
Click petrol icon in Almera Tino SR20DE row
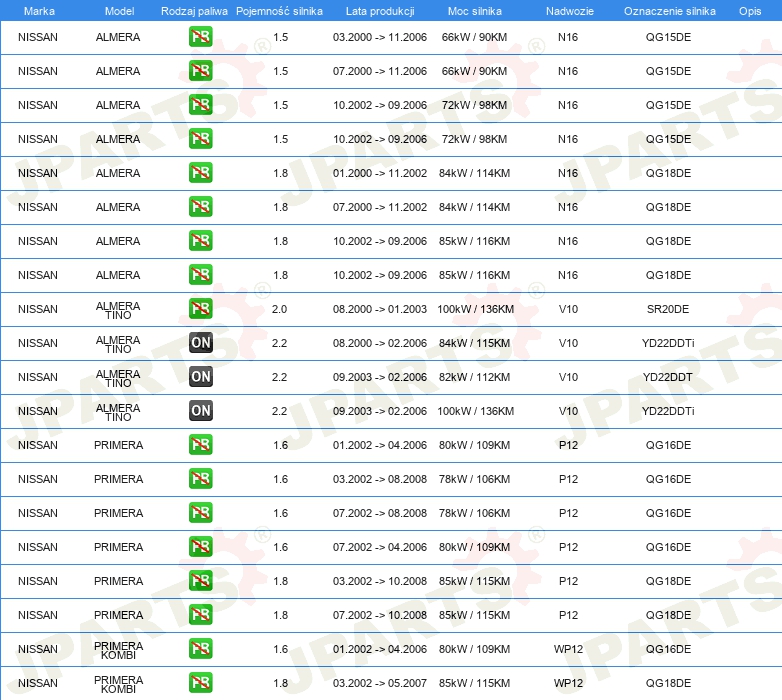tap(200, 309)
